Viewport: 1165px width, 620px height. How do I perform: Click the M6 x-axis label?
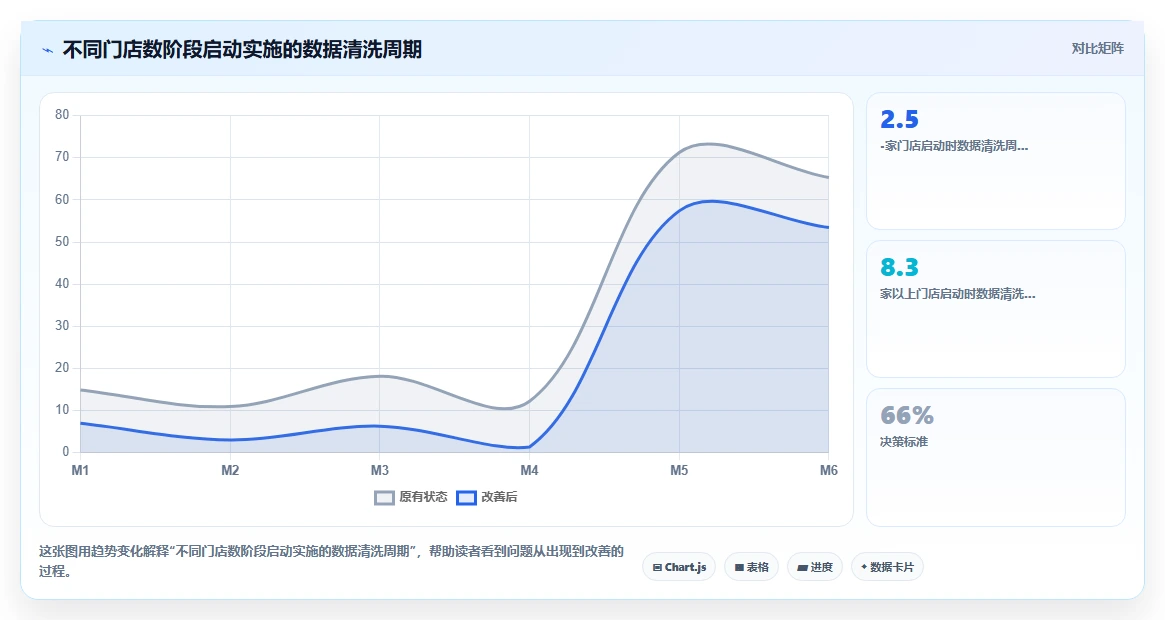(828, 471)
